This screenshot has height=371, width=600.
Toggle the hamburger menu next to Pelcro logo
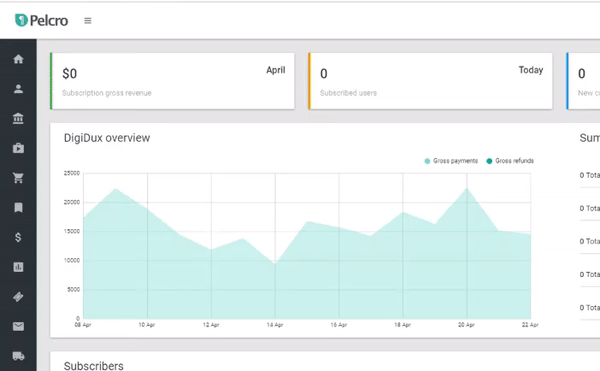point(88,21)
